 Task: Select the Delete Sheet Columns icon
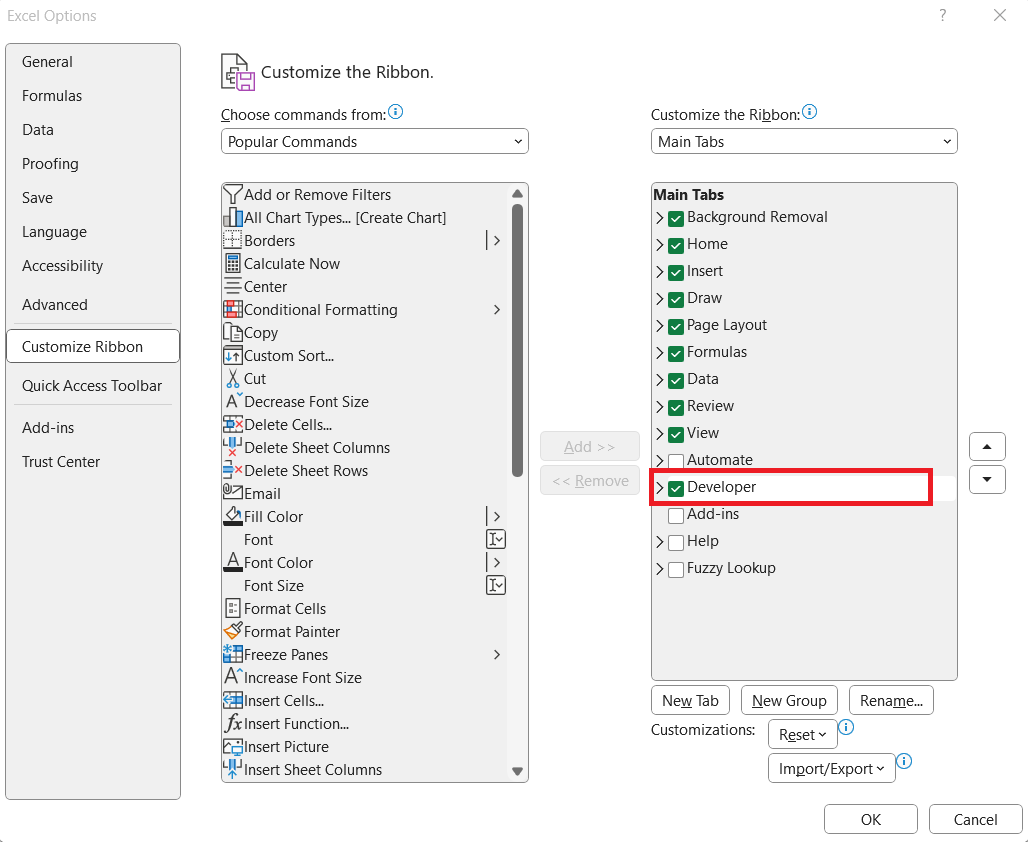232,447
